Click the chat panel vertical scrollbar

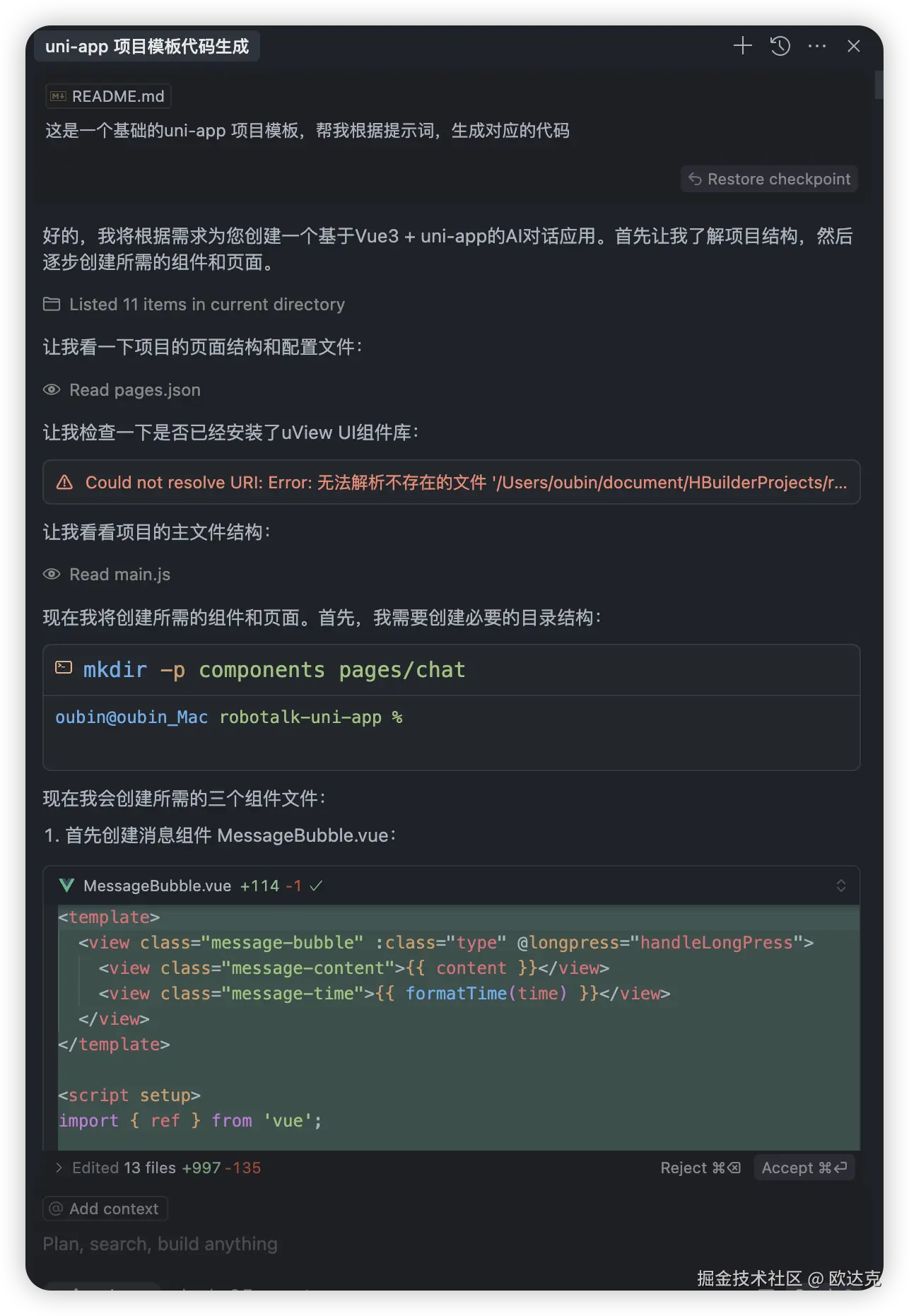click(879, 85)
